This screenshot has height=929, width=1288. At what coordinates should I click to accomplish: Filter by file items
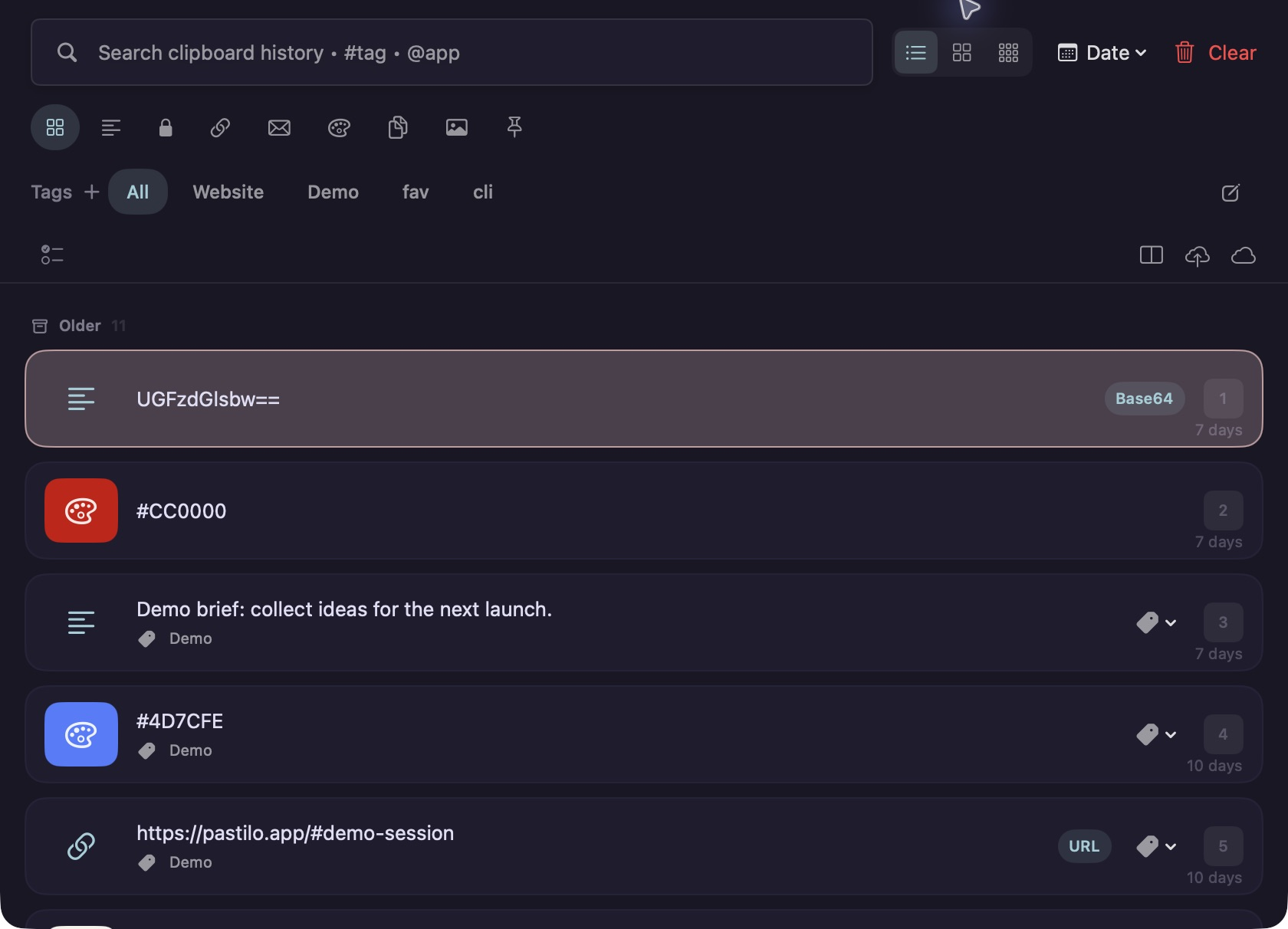tap(397, 127)
